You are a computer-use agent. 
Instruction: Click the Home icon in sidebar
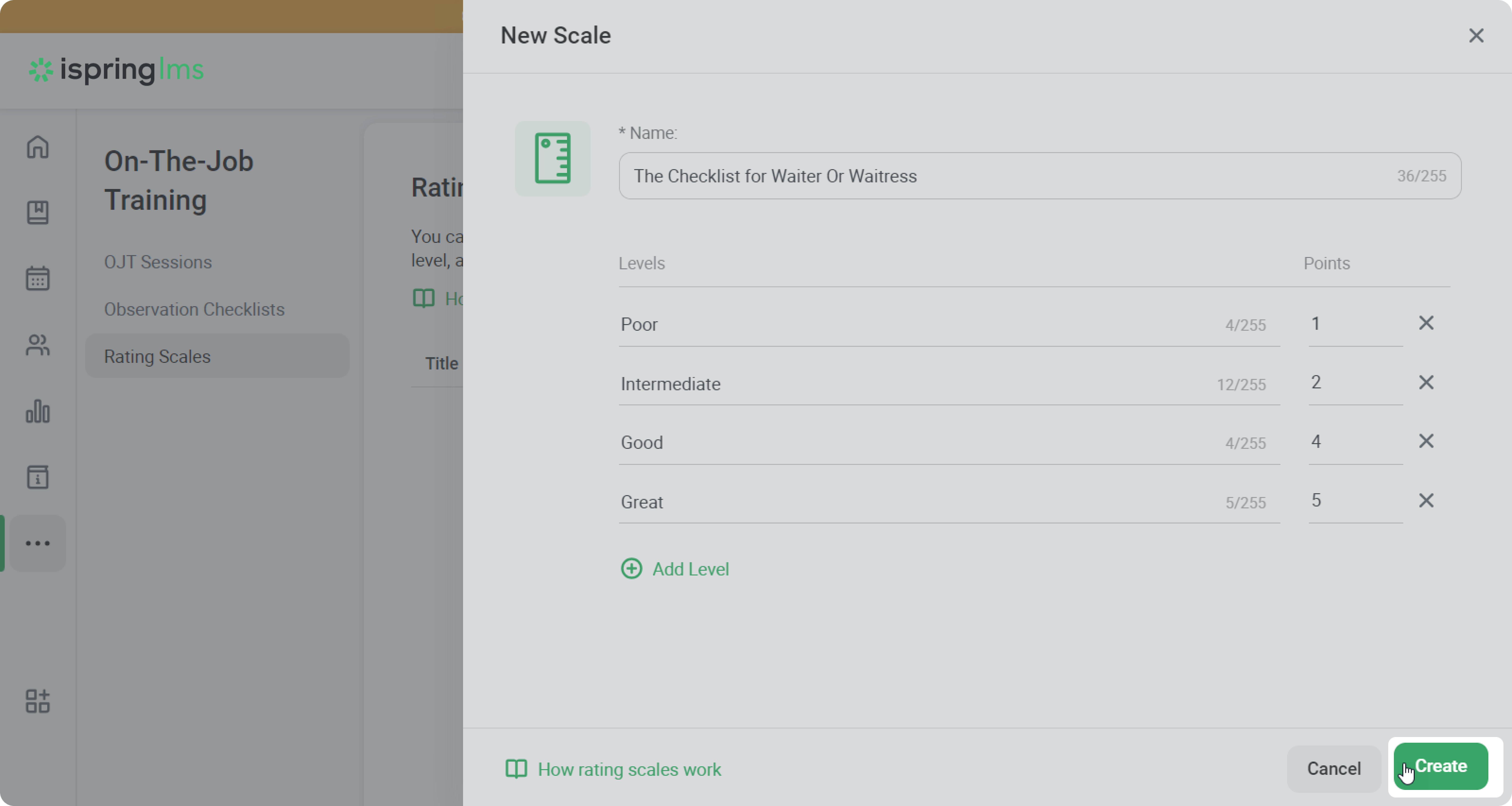point(38,147)
